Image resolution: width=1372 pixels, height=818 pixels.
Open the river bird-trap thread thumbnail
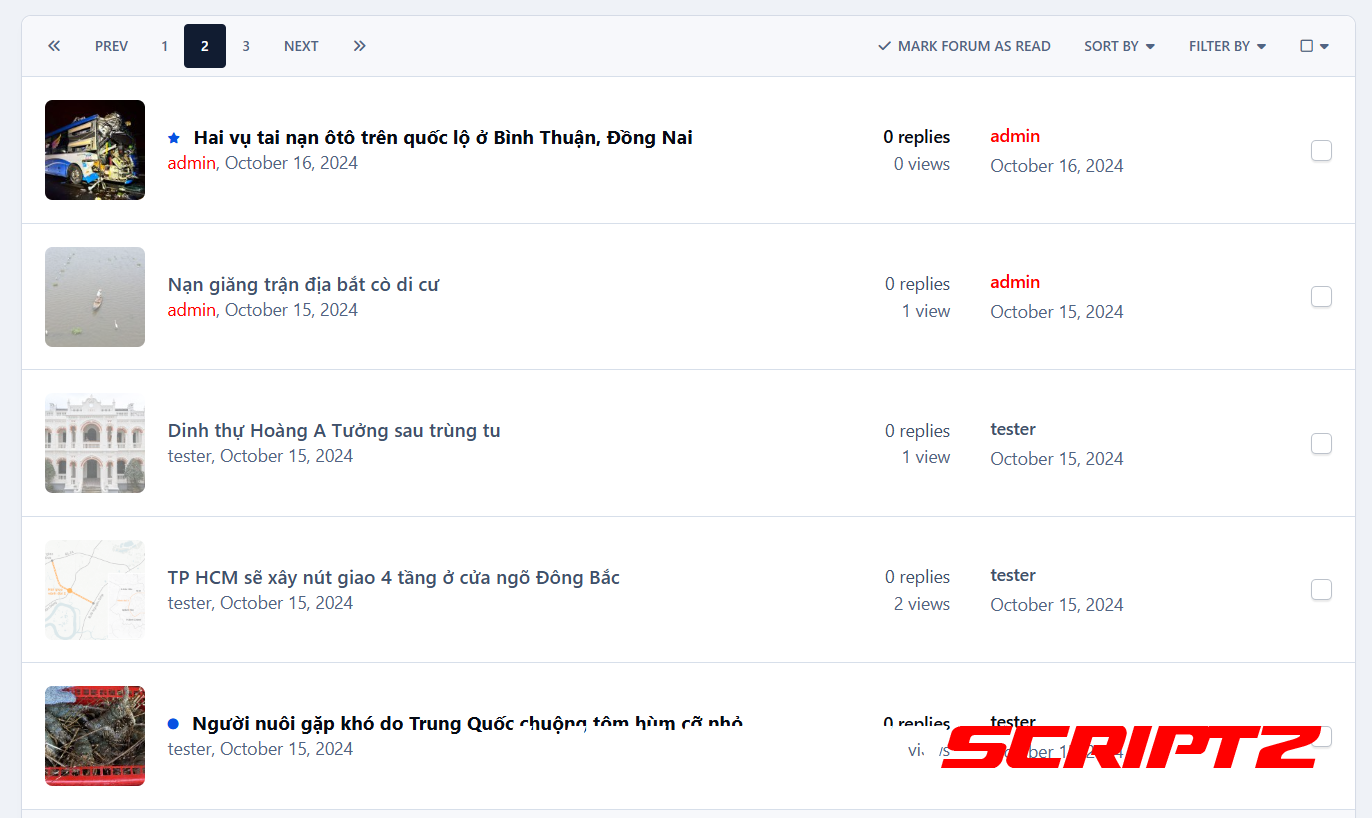95,297
